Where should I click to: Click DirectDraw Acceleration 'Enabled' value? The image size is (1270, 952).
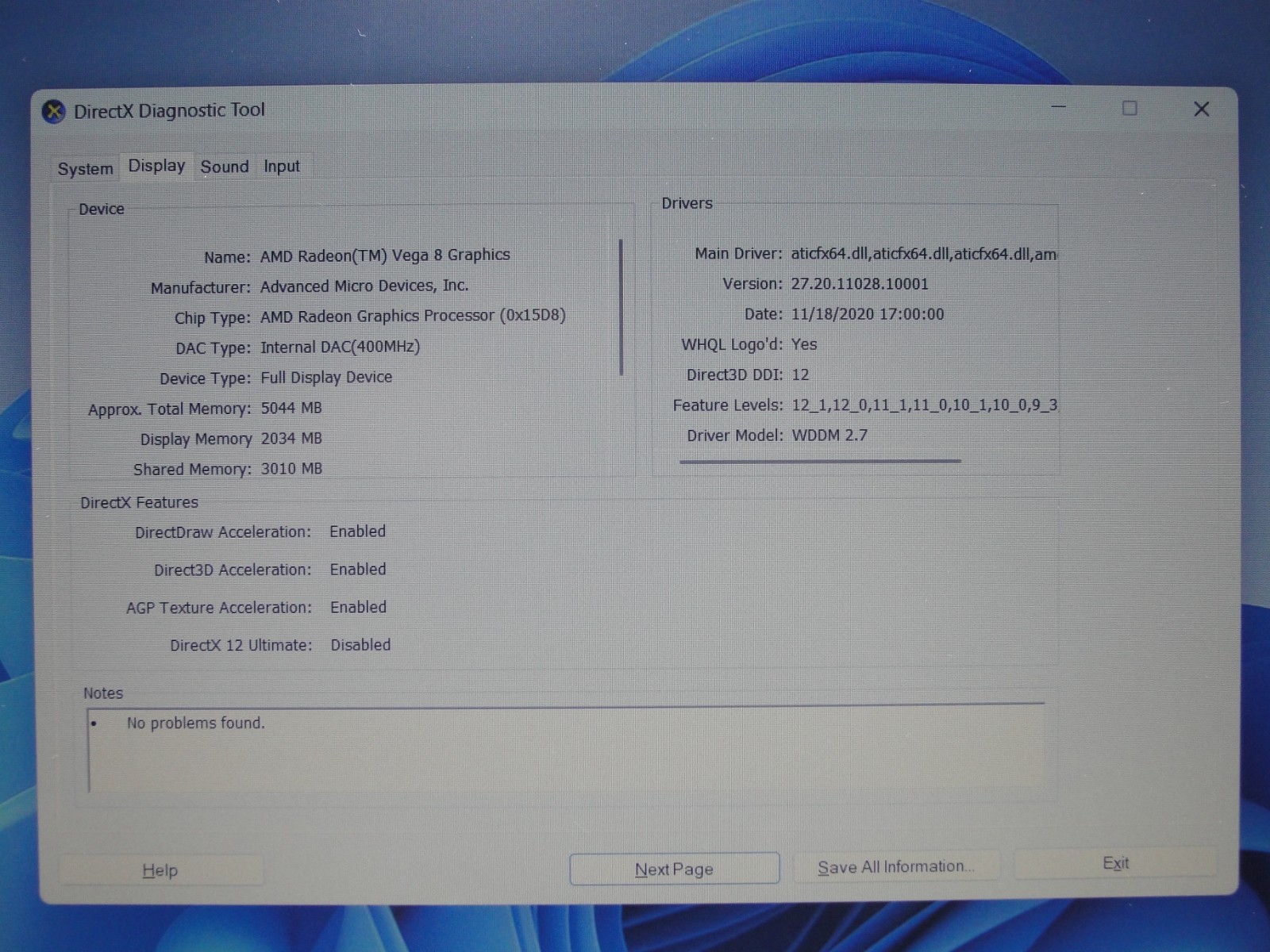pos(357,532)
